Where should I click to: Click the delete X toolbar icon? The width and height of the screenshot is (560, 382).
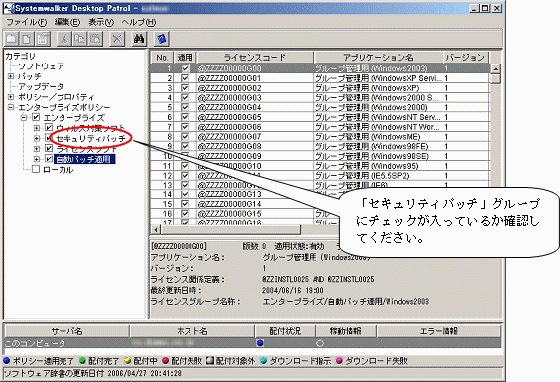point(117,39)
